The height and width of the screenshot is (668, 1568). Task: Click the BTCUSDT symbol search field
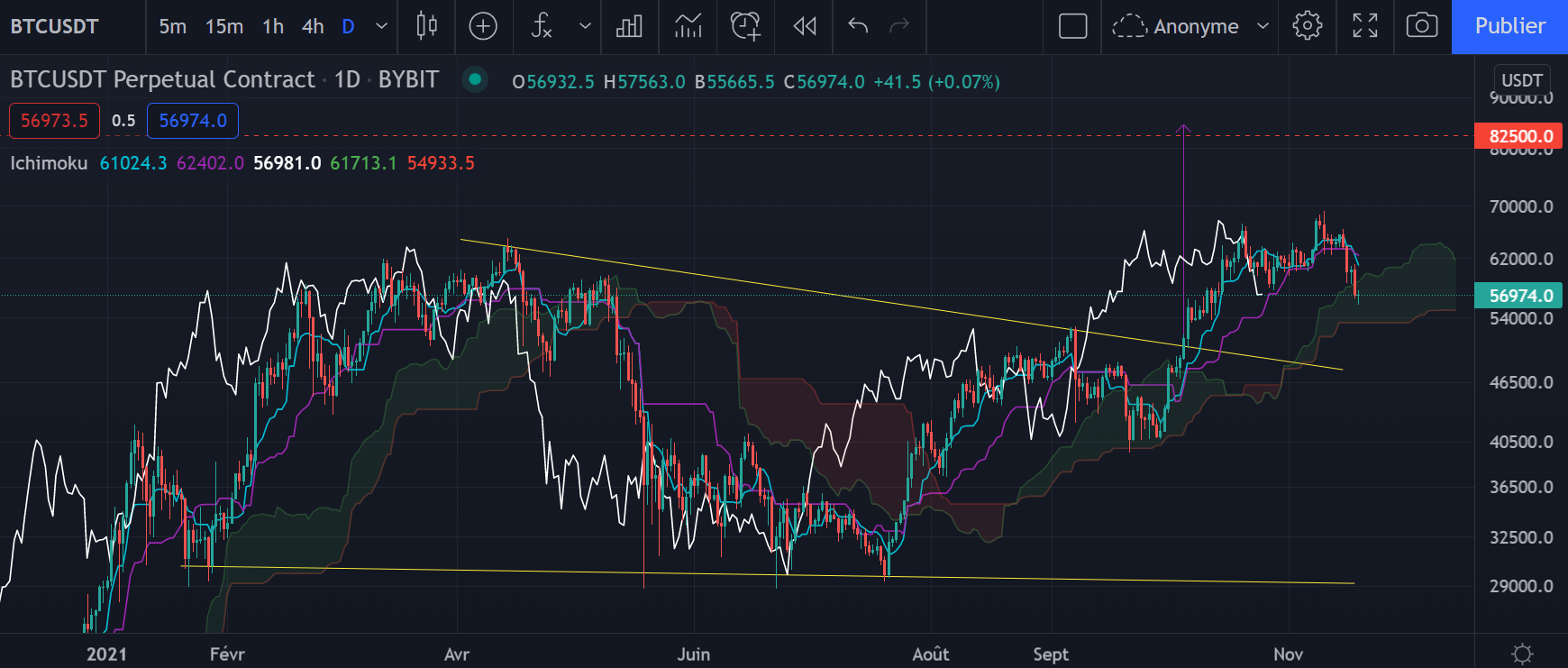pyautogui.click(x=56, y=26)
